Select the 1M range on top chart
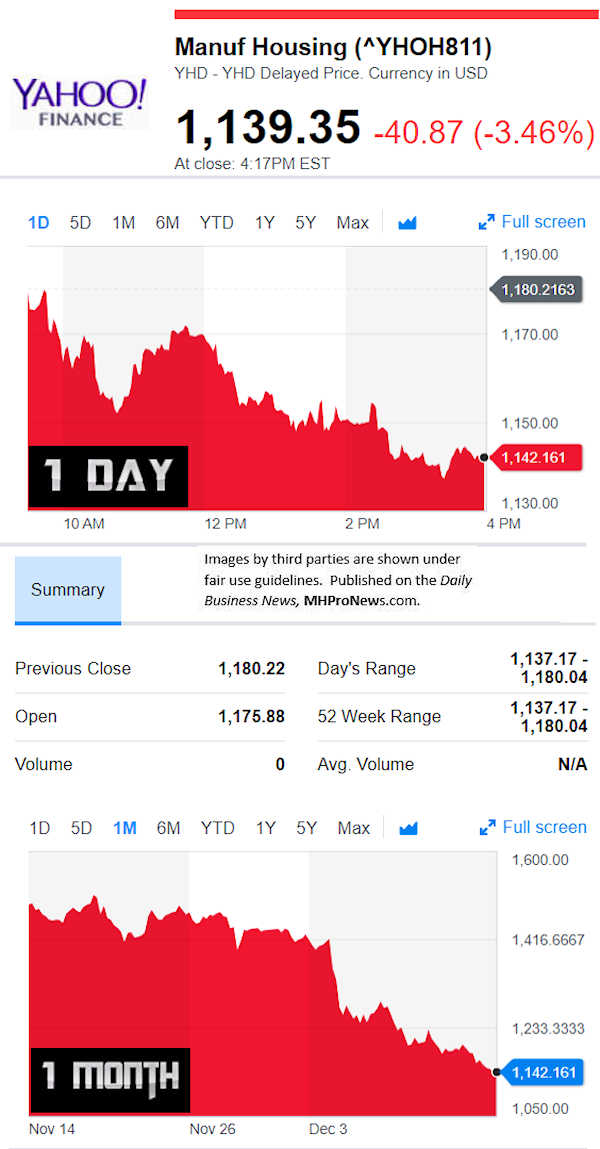Viewport: 600px width, 1149px height. click(123, 223)
